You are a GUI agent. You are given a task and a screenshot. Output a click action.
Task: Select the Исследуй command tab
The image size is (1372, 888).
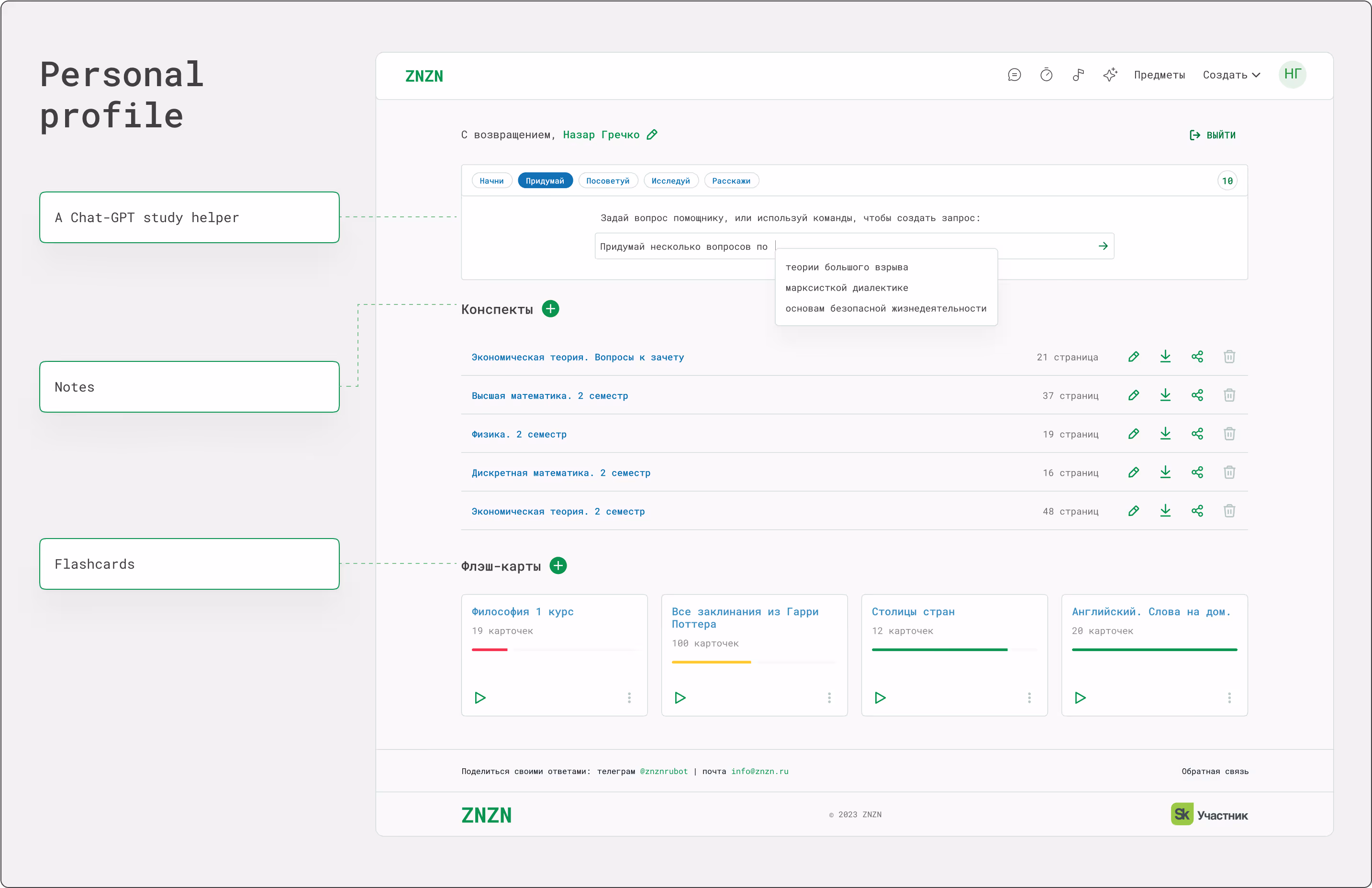point(670,181)
